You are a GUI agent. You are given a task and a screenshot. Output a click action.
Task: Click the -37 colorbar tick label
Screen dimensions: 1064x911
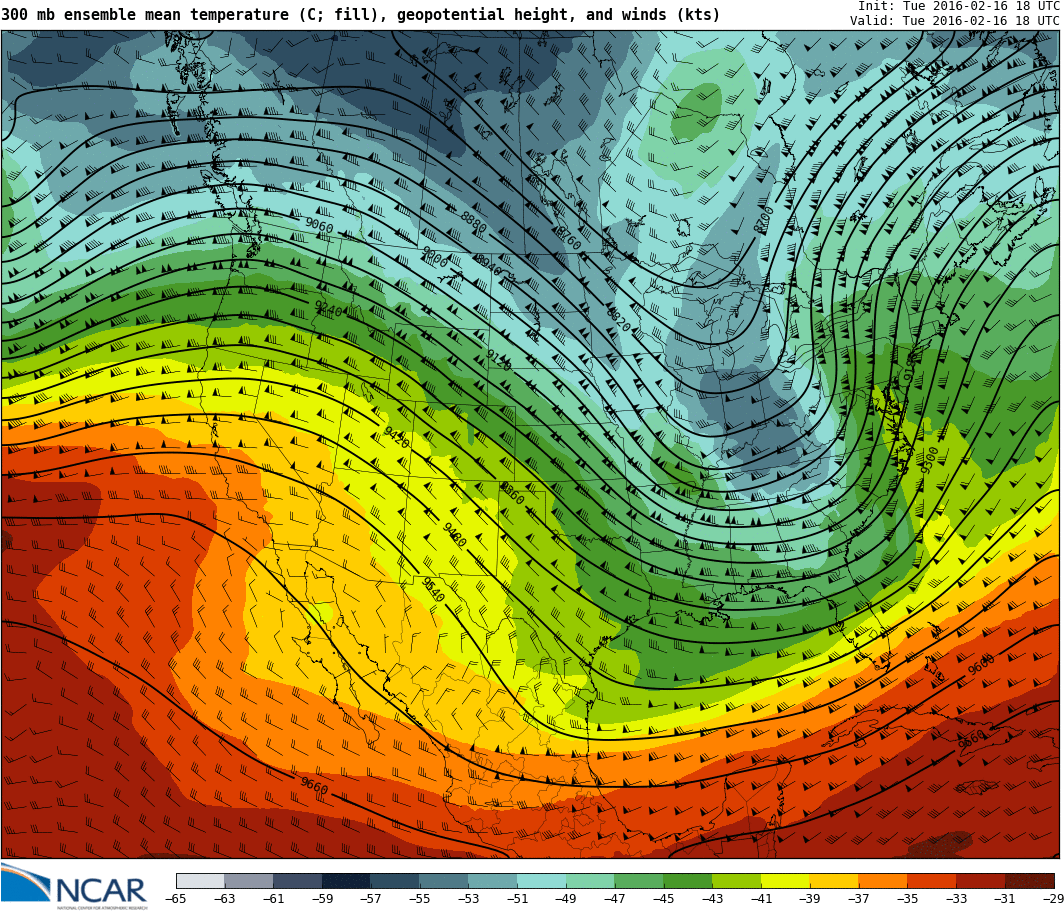[x=859, y=899]
